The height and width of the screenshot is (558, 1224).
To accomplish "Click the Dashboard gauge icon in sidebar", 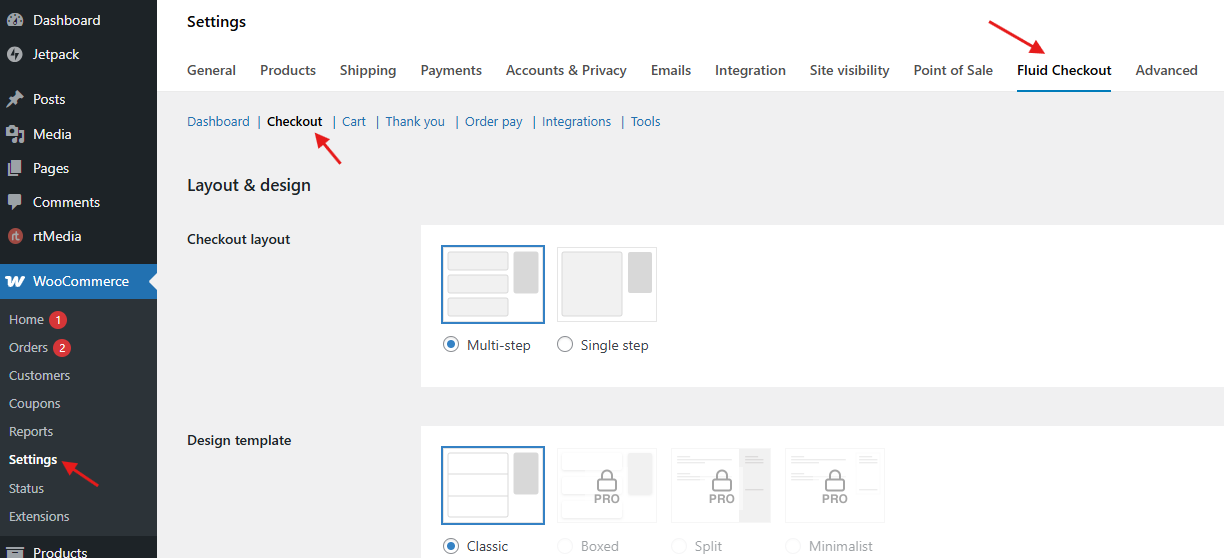I will pyautogui.click(x=15, y=20).
